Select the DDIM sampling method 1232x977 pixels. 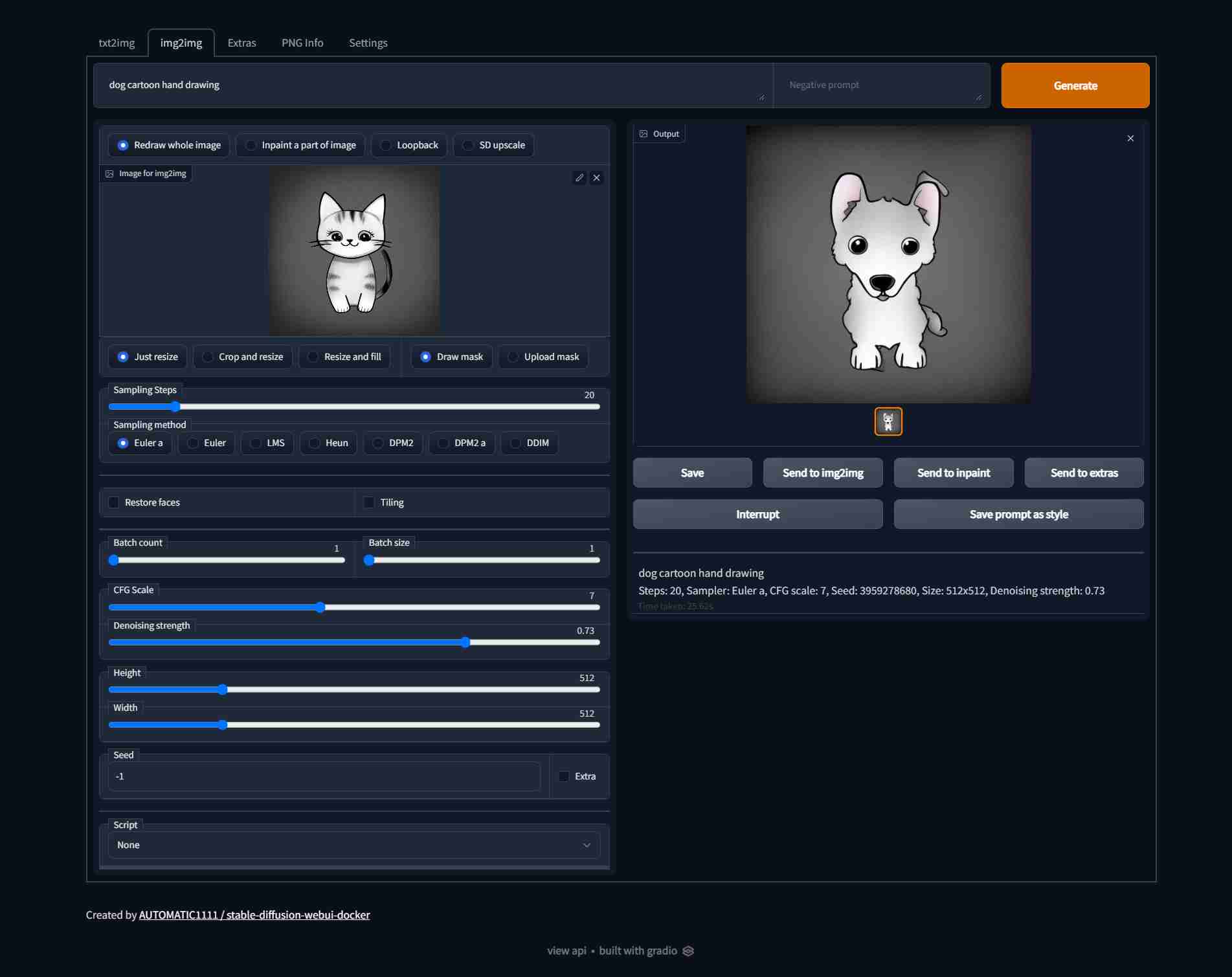pos(513,443)
